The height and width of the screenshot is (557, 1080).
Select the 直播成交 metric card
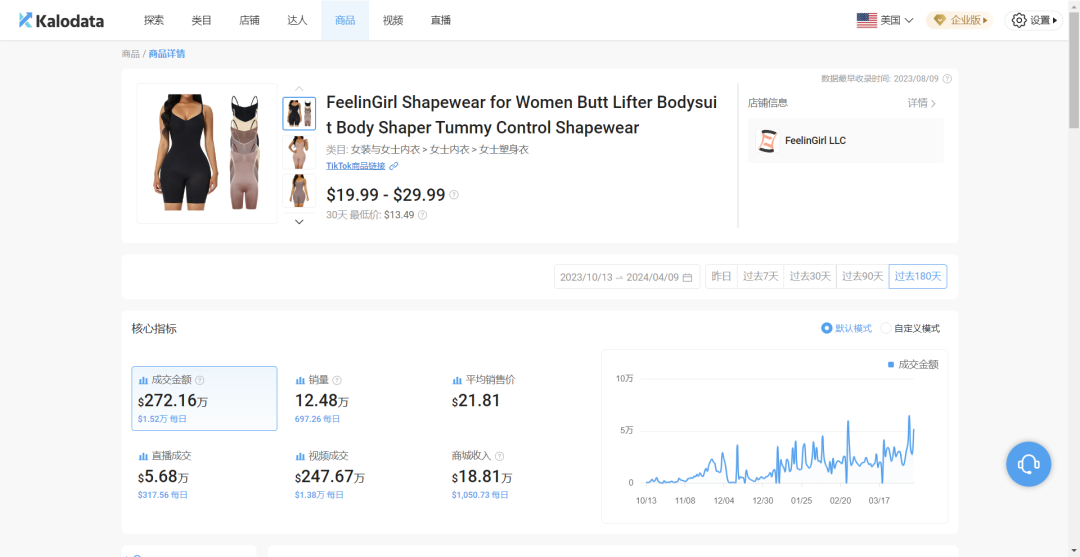[x=205, y=474]
